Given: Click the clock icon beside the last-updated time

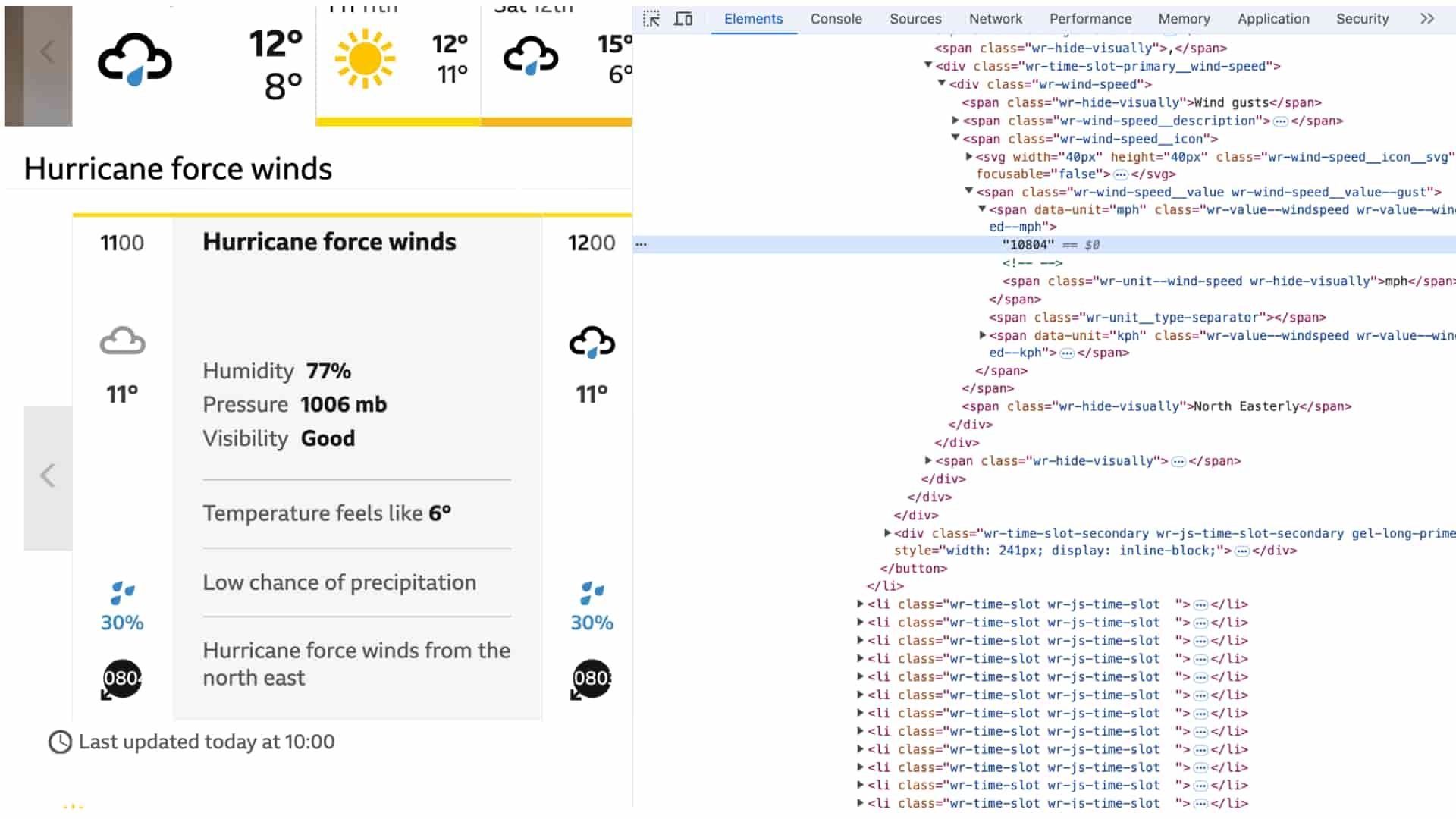Looking at the screenshot, I should point(59,742).
